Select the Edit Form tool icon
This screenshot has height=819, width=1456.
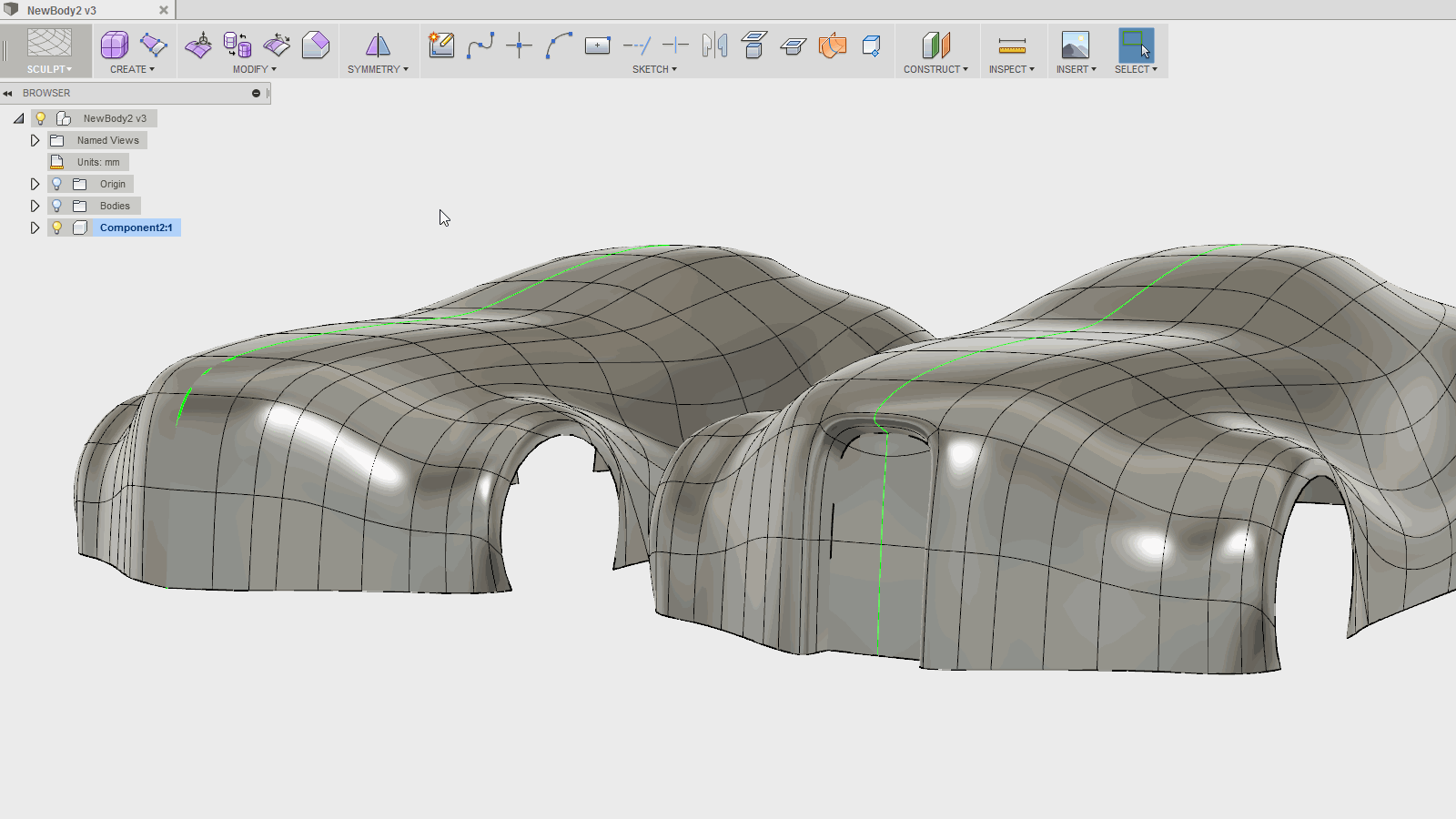click(x=198, y=45)
